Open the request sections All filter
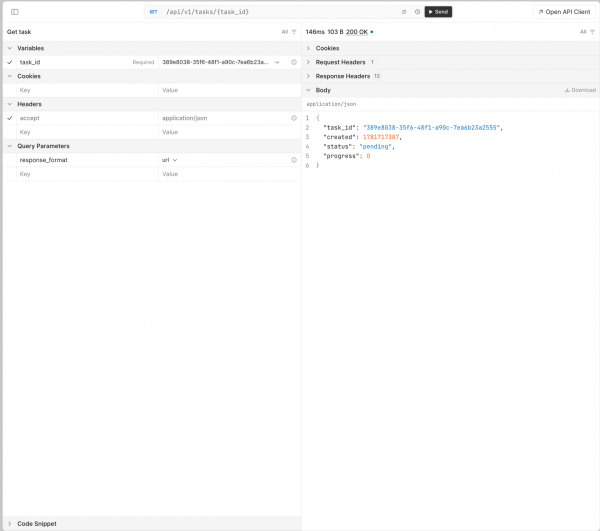 289,32
